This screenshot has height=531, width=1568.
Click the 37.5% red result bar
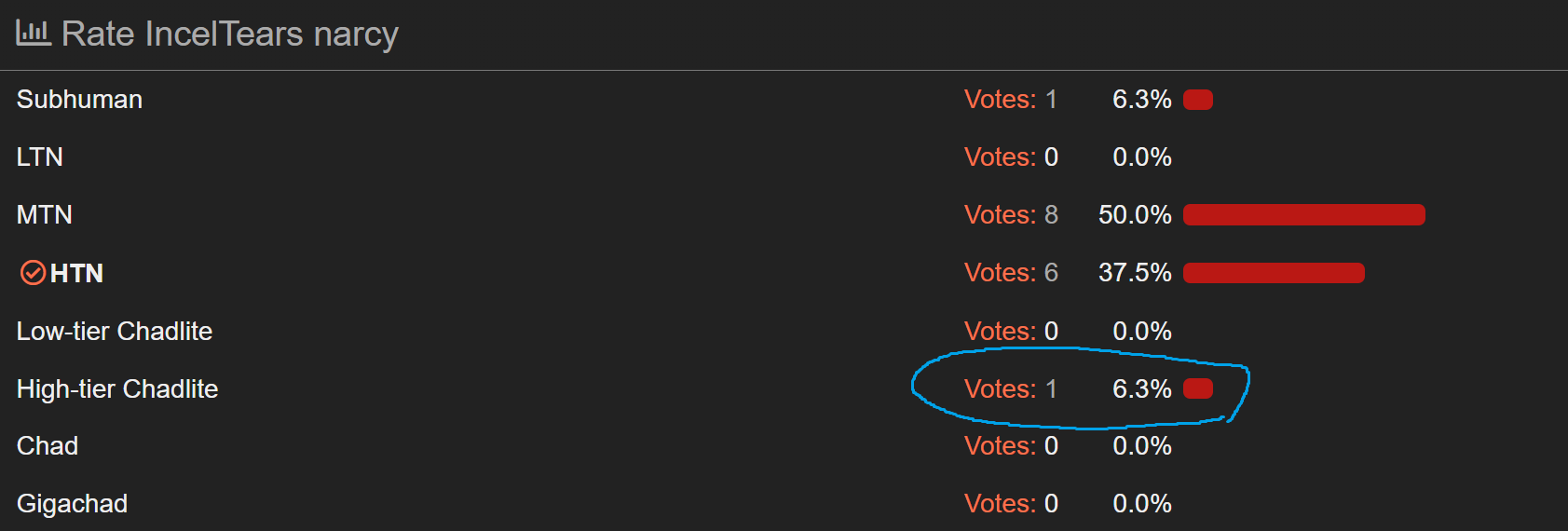point(1274,273)
